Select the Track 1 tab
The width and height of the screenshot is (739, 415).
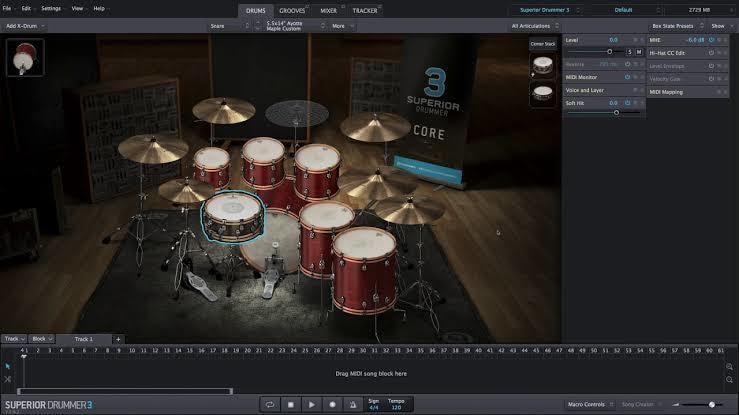[83, 339]
